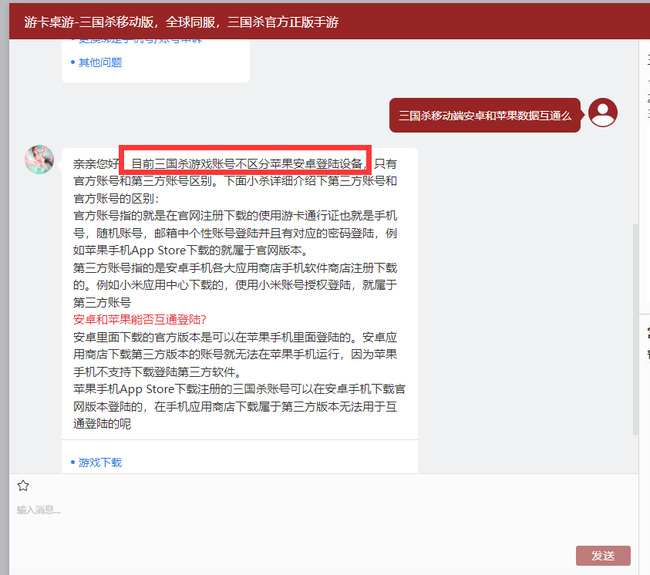Click the line starting 第三方账号指的是安卓手机
The width and height of the screenshot is (650, 575).
(x=235, y=268)
